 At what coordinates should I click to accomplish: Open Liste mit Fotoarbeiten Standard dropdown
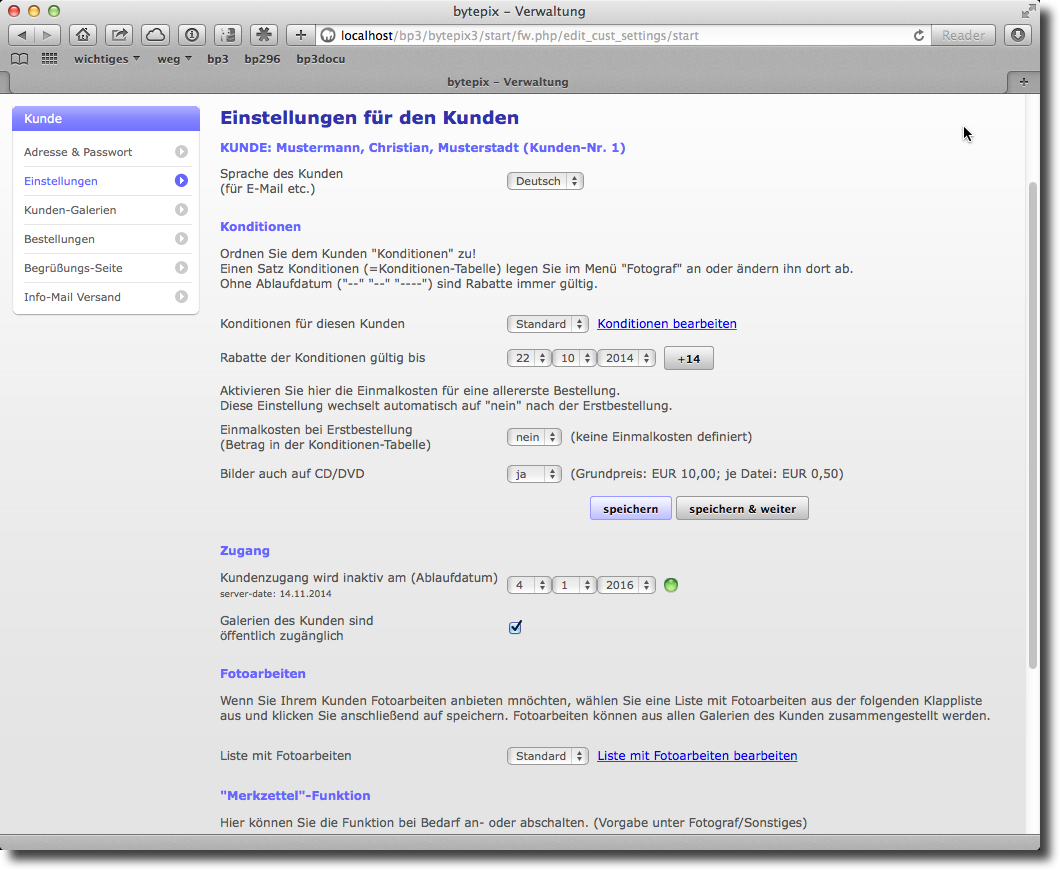click(x=547, y=756)
